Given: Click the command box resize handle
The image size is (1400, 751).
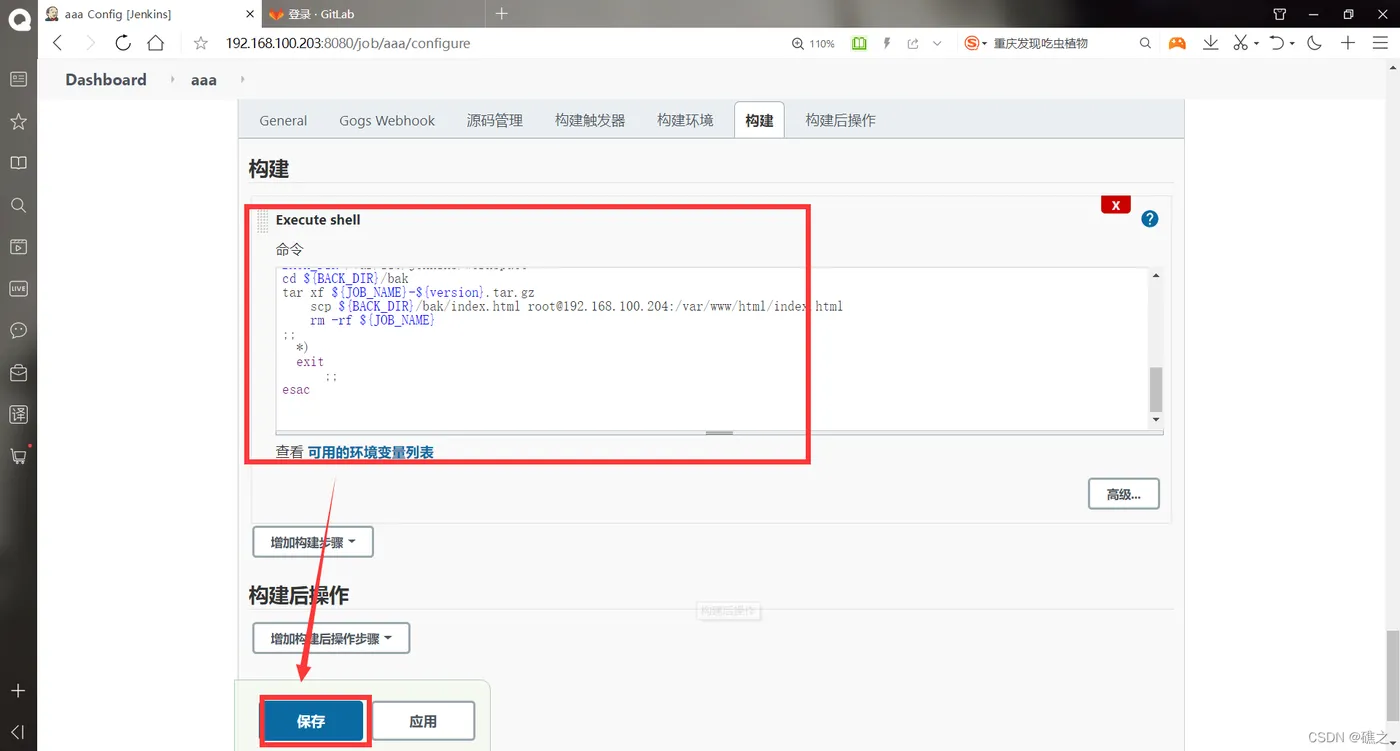Looking at the screenshot, I should (719, 433).
